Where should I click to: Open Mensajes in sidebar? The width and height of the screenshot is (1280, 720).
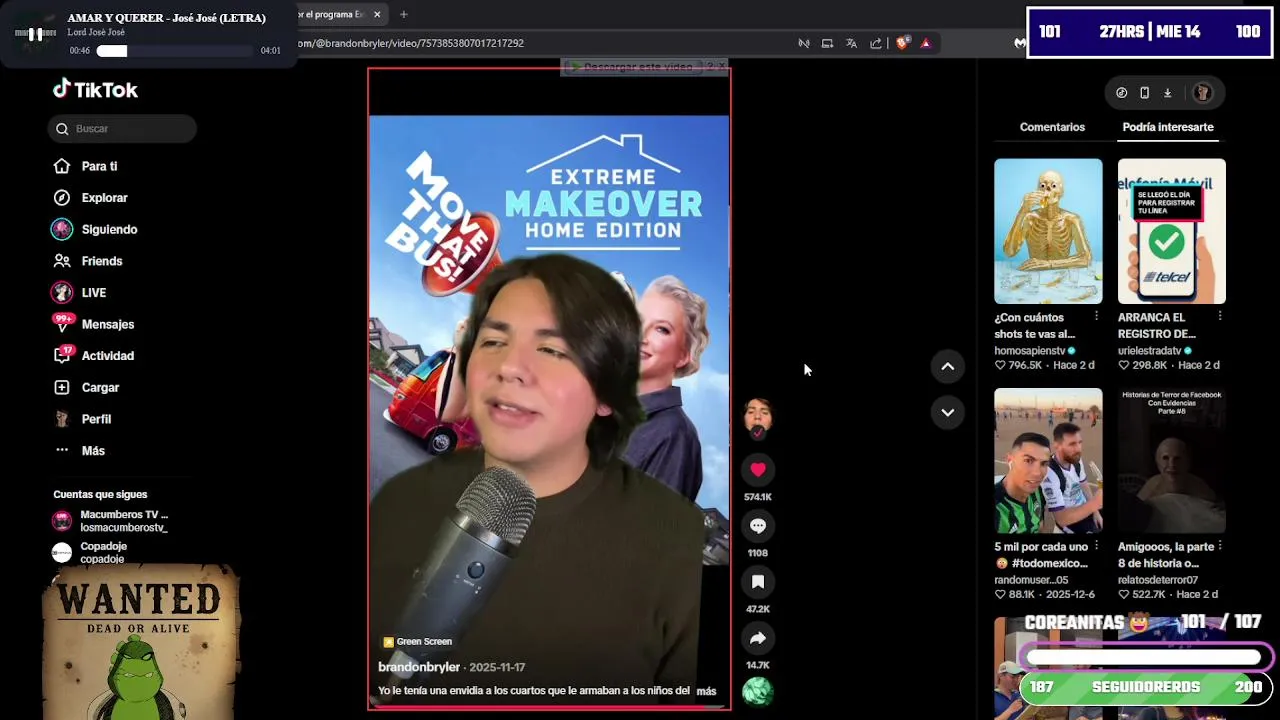107,324
